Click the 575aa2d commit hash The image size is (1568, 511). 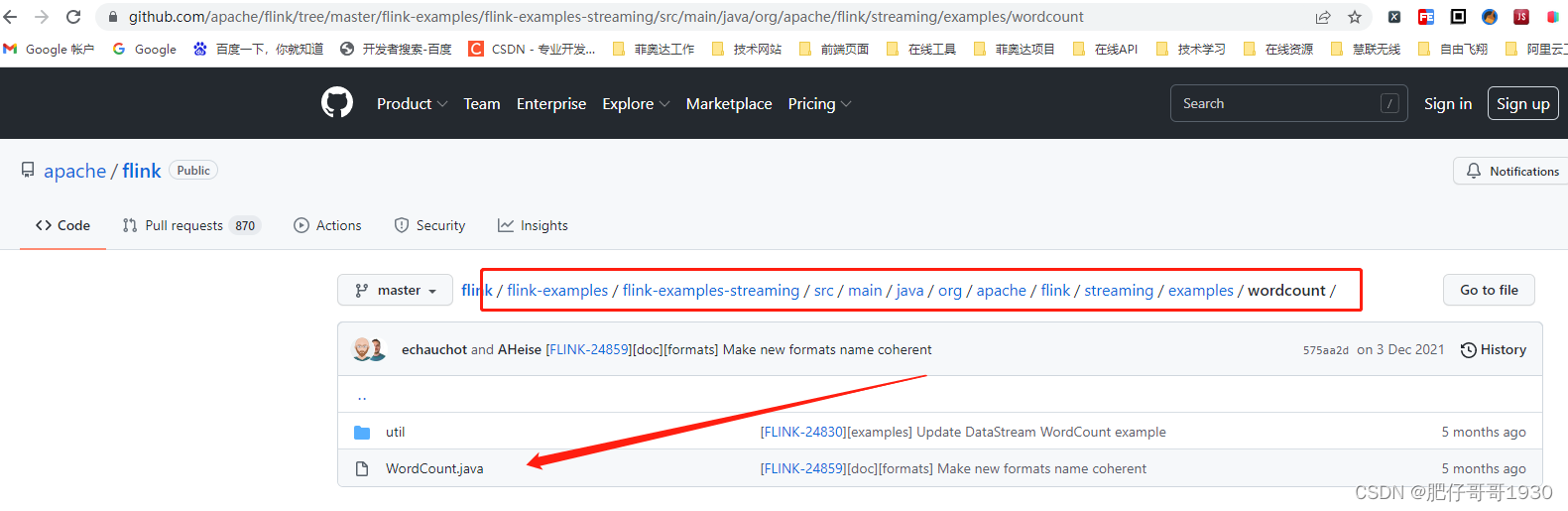click(1325, 350)
